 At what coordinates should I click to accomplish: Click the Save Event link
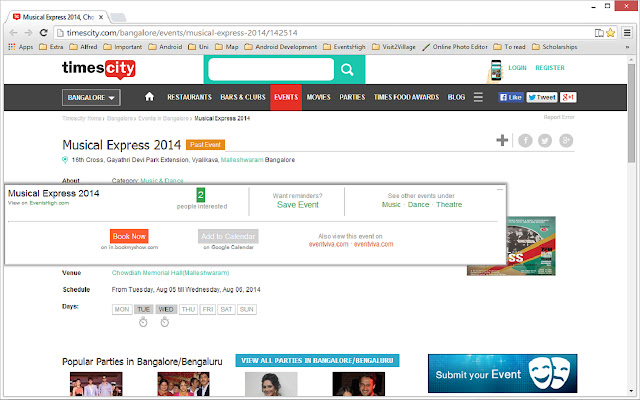tap(298, 205)
